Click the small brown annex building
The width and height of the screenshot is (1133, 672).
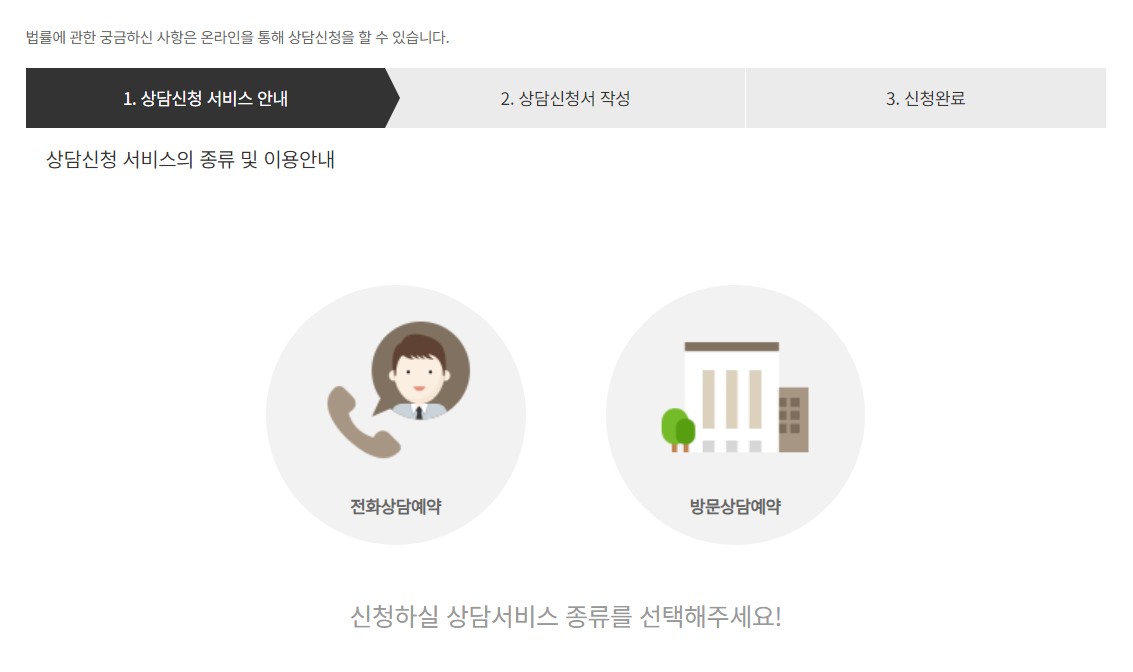(x=793, y=419)
